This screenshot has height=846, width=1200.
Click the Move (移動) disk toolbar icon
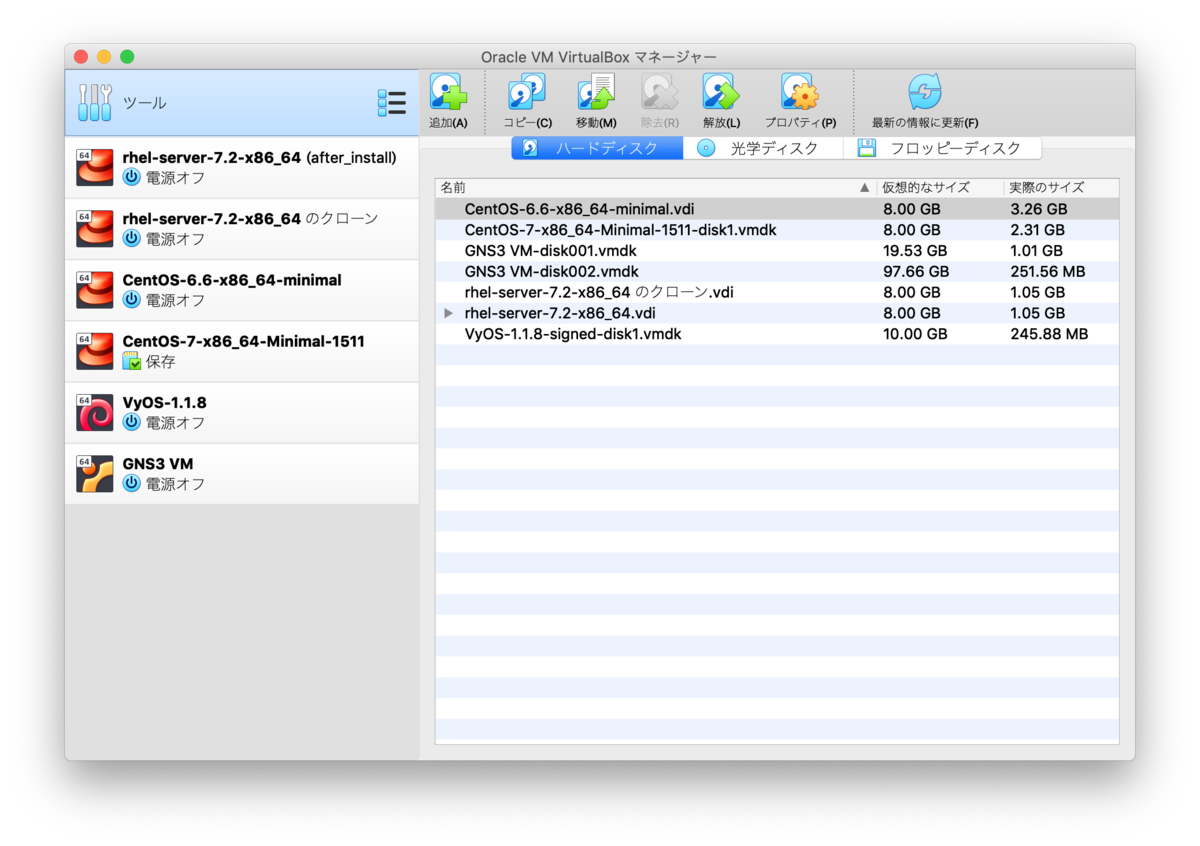click(596, 93)
